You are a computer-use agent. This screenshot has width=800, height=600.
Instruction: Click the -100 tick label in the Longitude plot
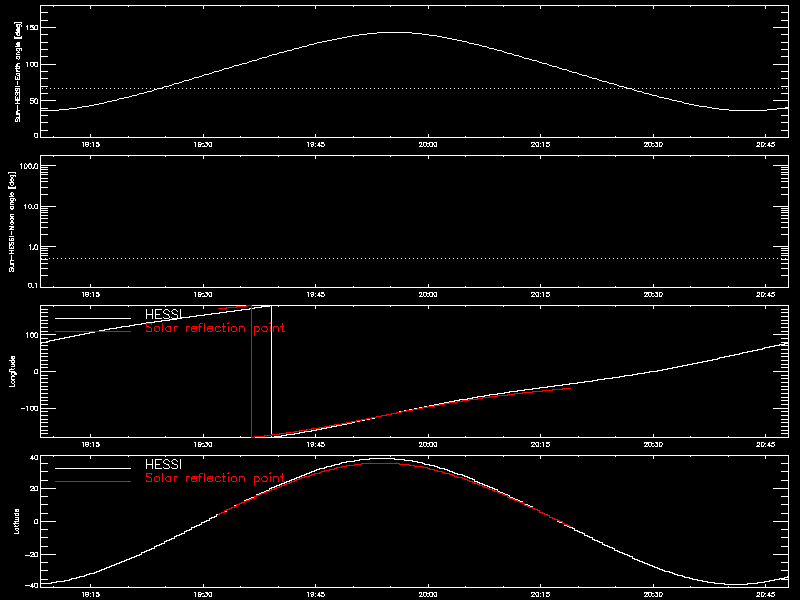[x=29, y=408]
